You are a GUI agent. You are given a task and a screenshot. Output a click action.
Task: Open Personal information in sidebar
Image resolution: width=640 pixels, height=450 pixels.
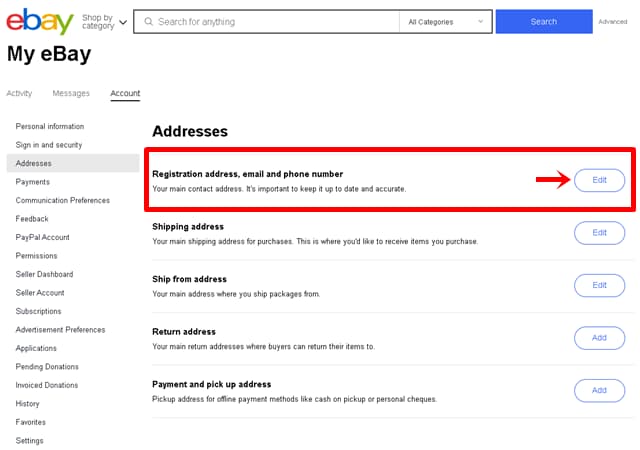click(x=50, y=127)
